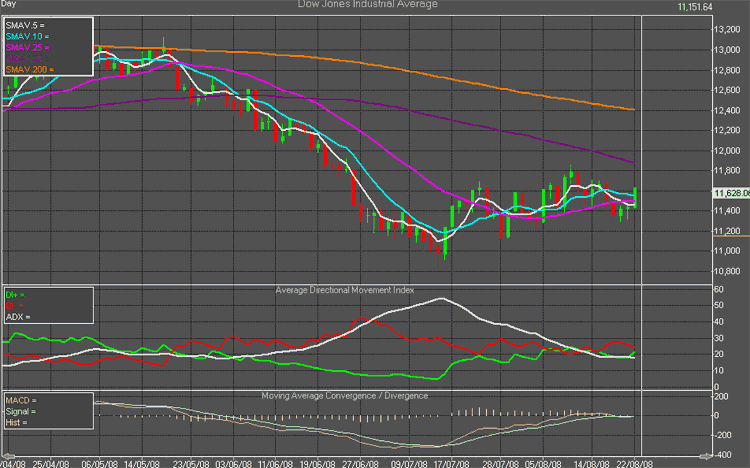The width and height of the screenshot is (750, 468).
Task: Click the 'Hist =' legend entry
Action: 16,423
